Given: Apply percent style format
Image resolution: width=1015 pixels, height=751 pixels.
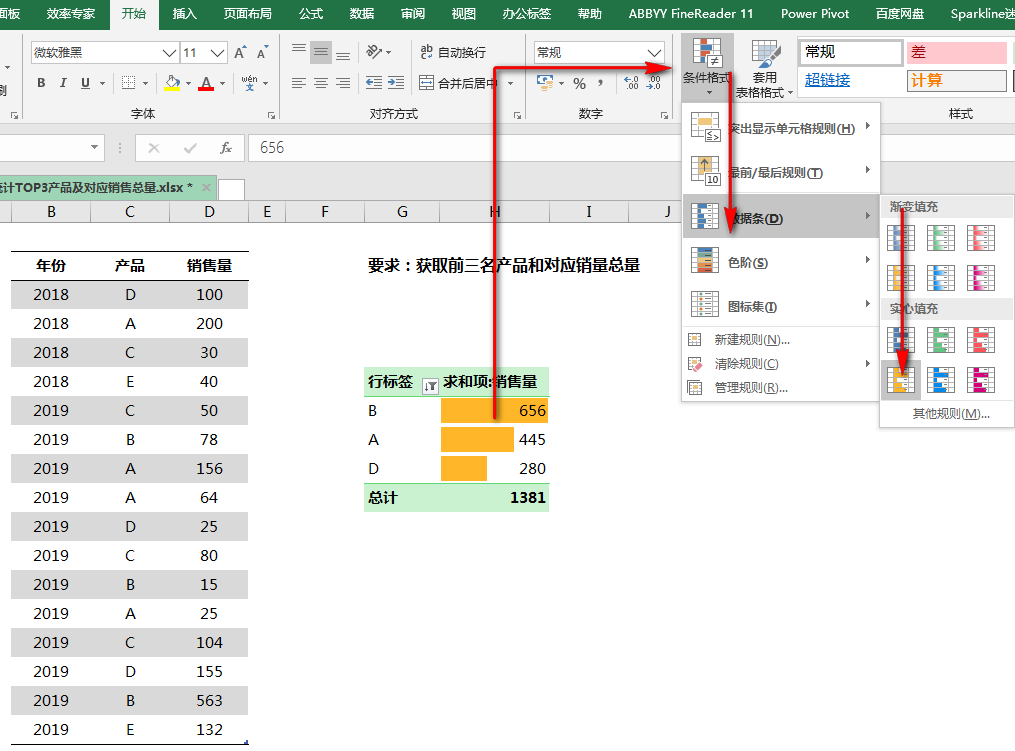Looking at the screenshot, I should pyautogui.click(x=579, y=84).
